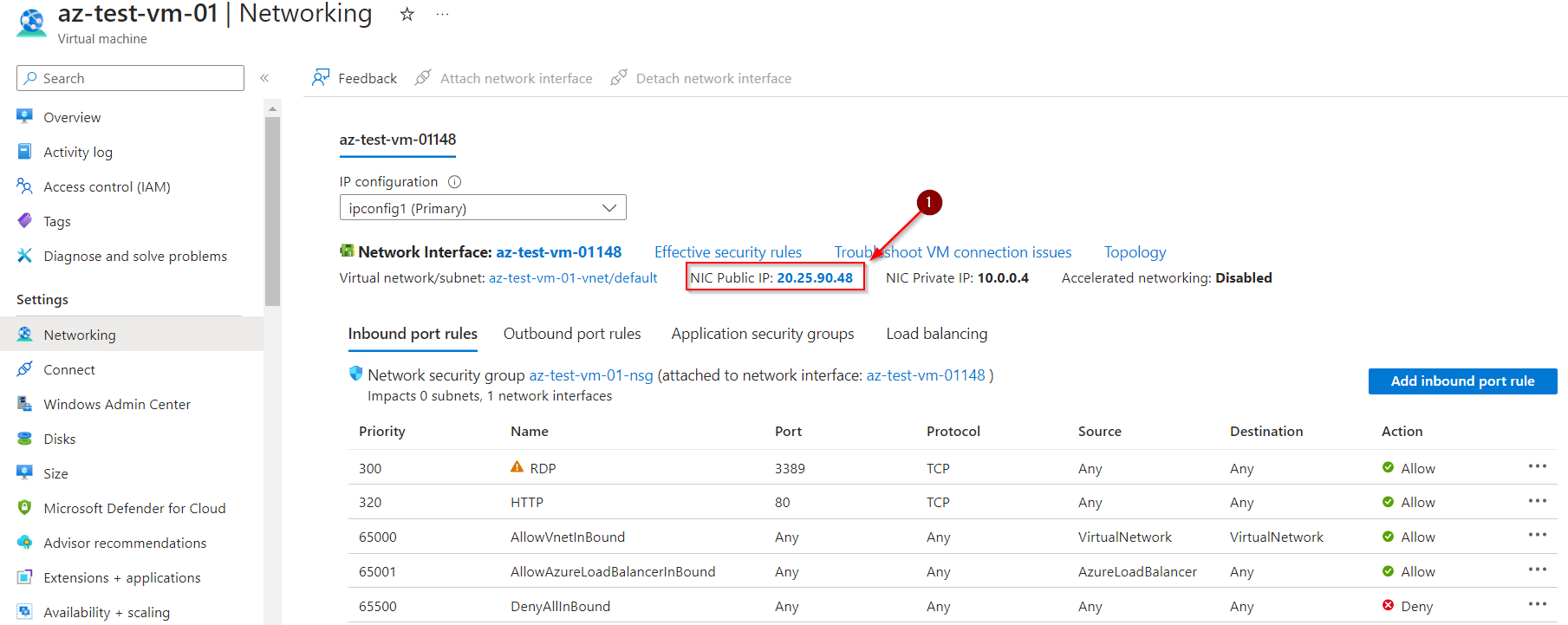
Task: Click the IP configuration info icon
Action: click(454, 182)
